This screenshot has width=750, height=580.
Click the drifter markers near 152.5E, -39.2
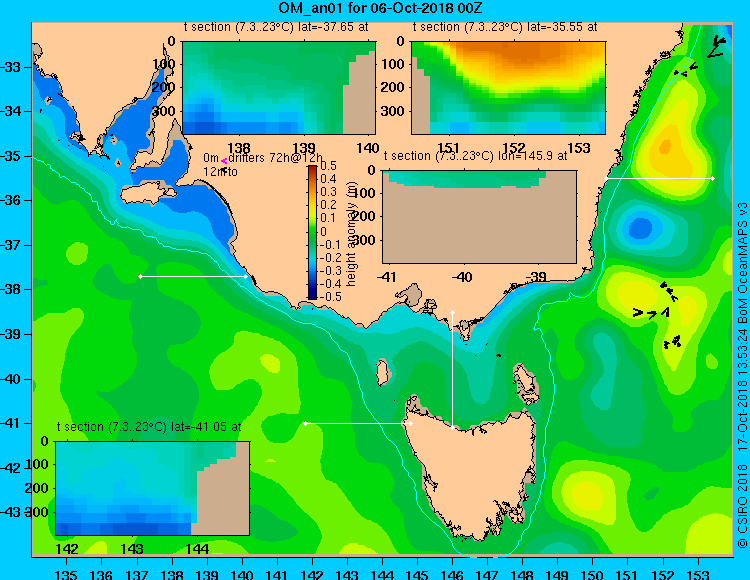(x=673, y=342)
